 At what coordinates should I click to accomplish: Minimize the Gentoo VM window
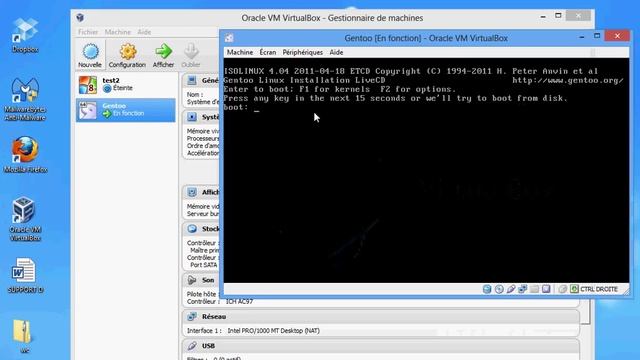582,37
